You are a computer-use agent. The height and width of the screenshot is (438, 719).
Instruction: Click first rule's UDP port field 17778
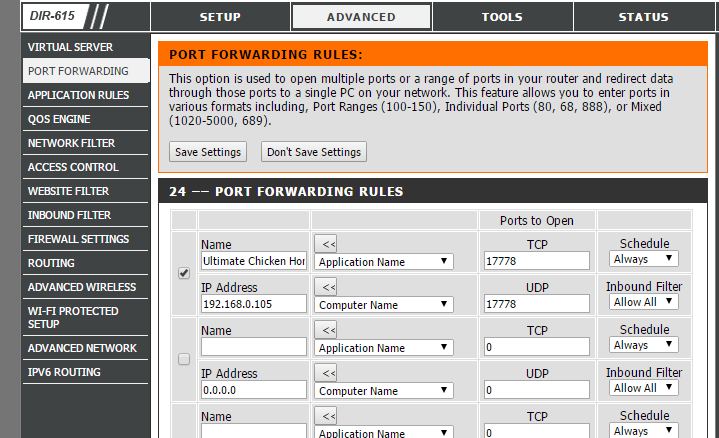(x=536, y=304)
